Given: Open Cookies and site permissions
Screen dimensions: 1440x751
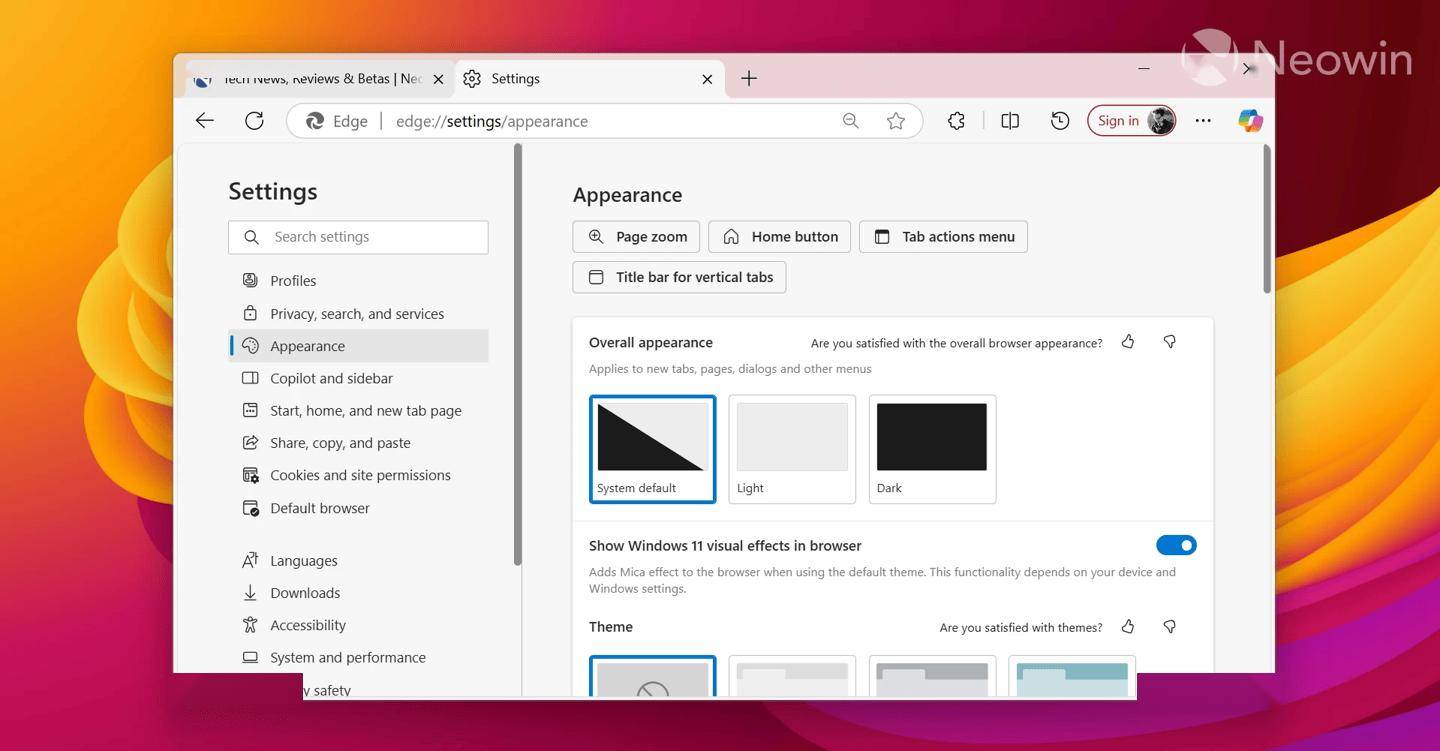Looking at the screenshot, I should point(358,475).
